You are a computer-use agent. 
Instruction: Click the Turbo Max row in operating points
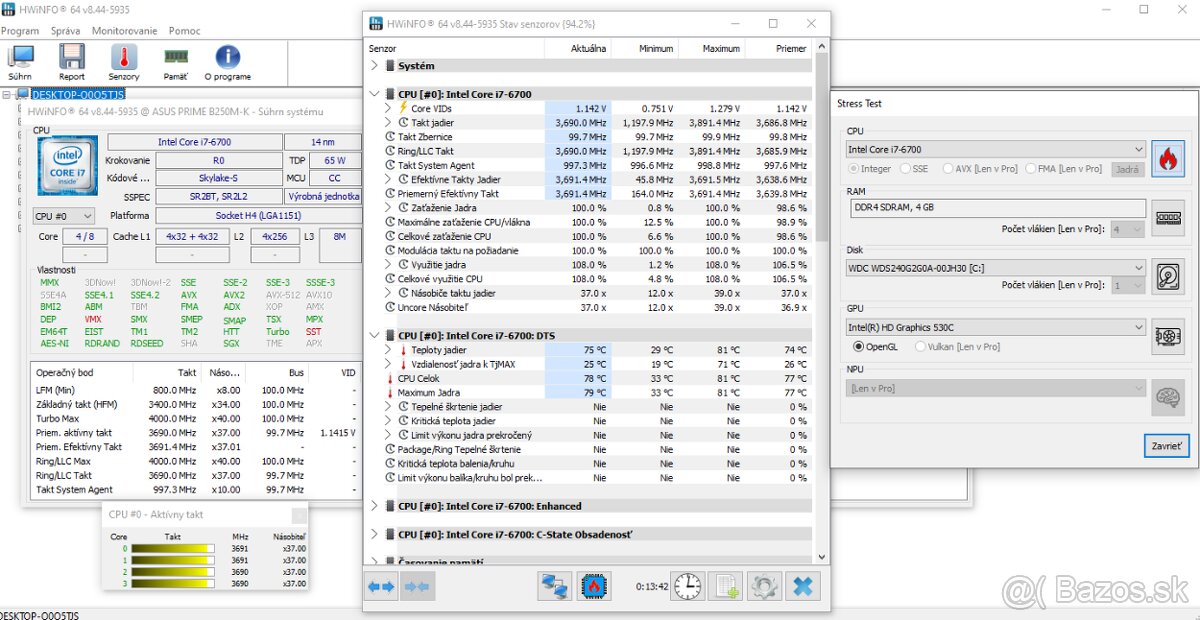tap(195, 418)
